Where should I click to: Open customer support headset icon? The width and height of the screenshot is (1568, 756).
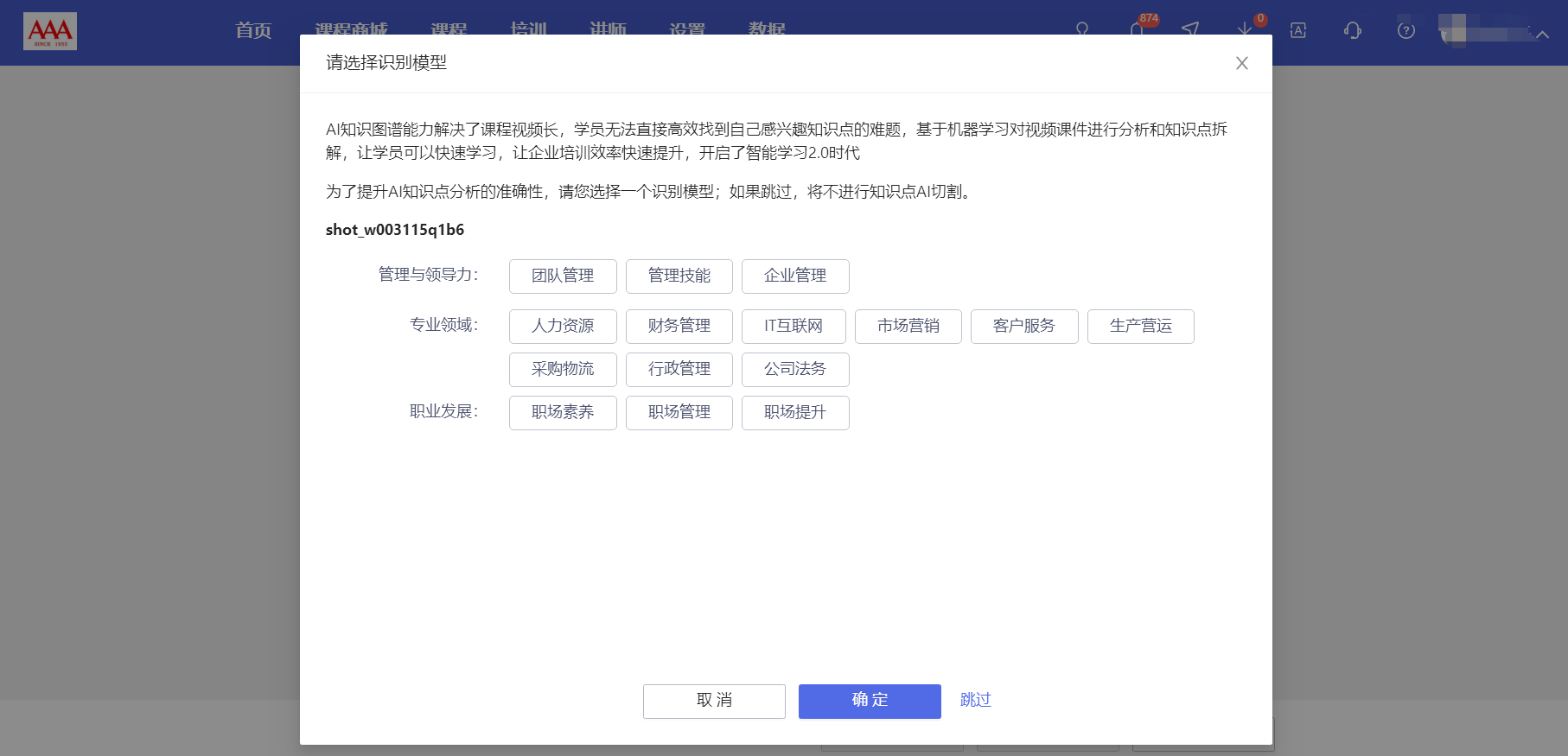click(x=1353, y=30)
